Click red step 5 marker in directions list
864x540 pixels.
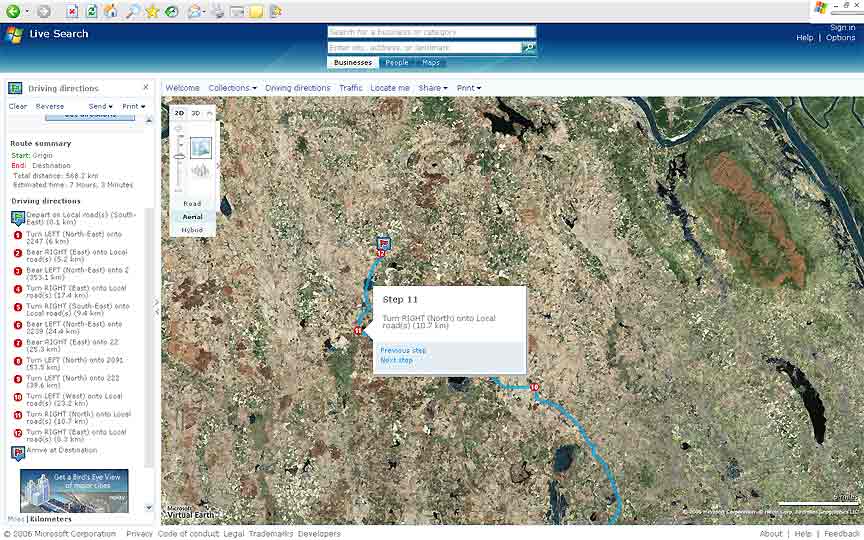tap(18, 307)
